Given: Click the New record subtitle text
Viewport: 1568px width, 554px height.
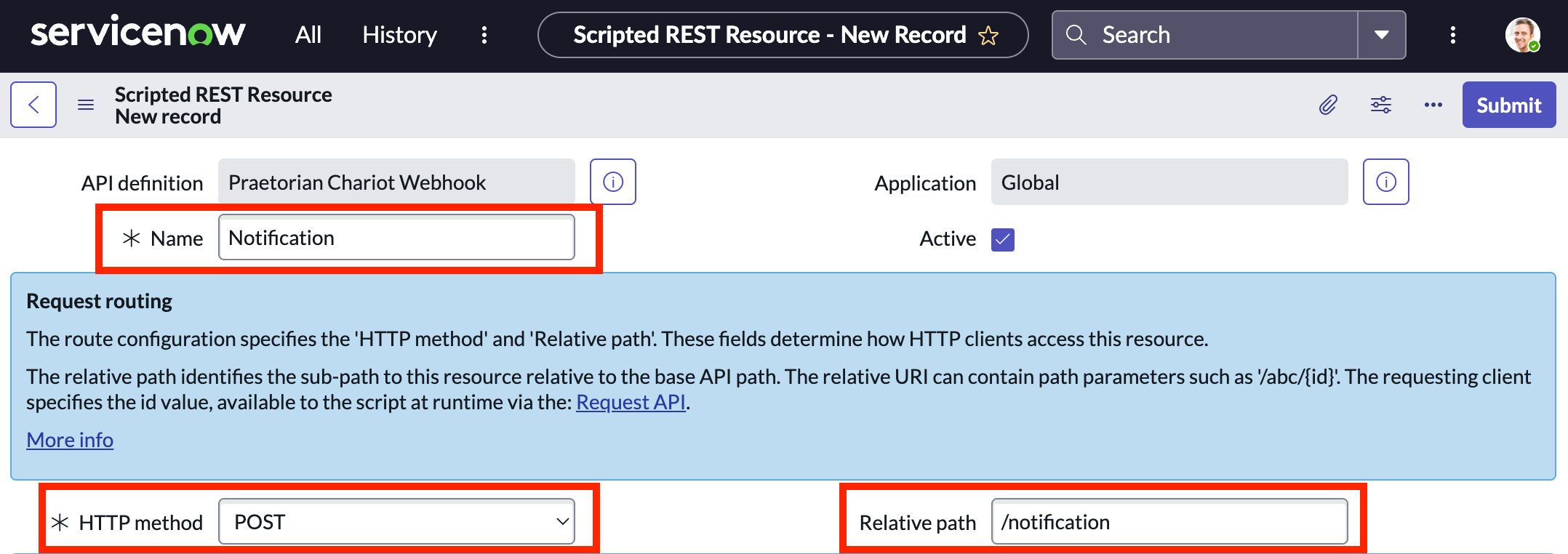Looking at the screenshot, I should (x=168, y=116).
